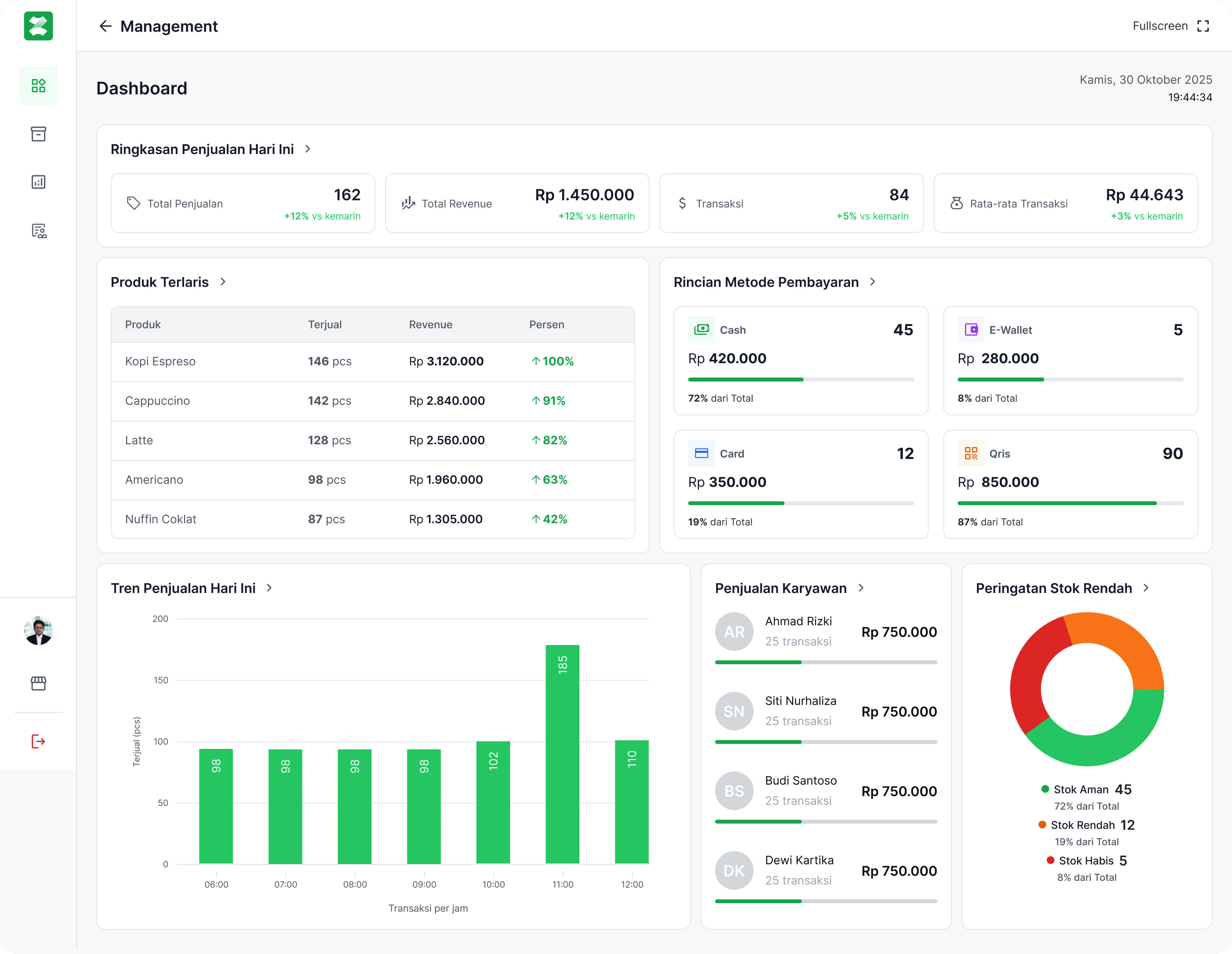Click the green app logo
Image resolution: width=1232 pixels, height=954 pixels.
coord(38,26)
